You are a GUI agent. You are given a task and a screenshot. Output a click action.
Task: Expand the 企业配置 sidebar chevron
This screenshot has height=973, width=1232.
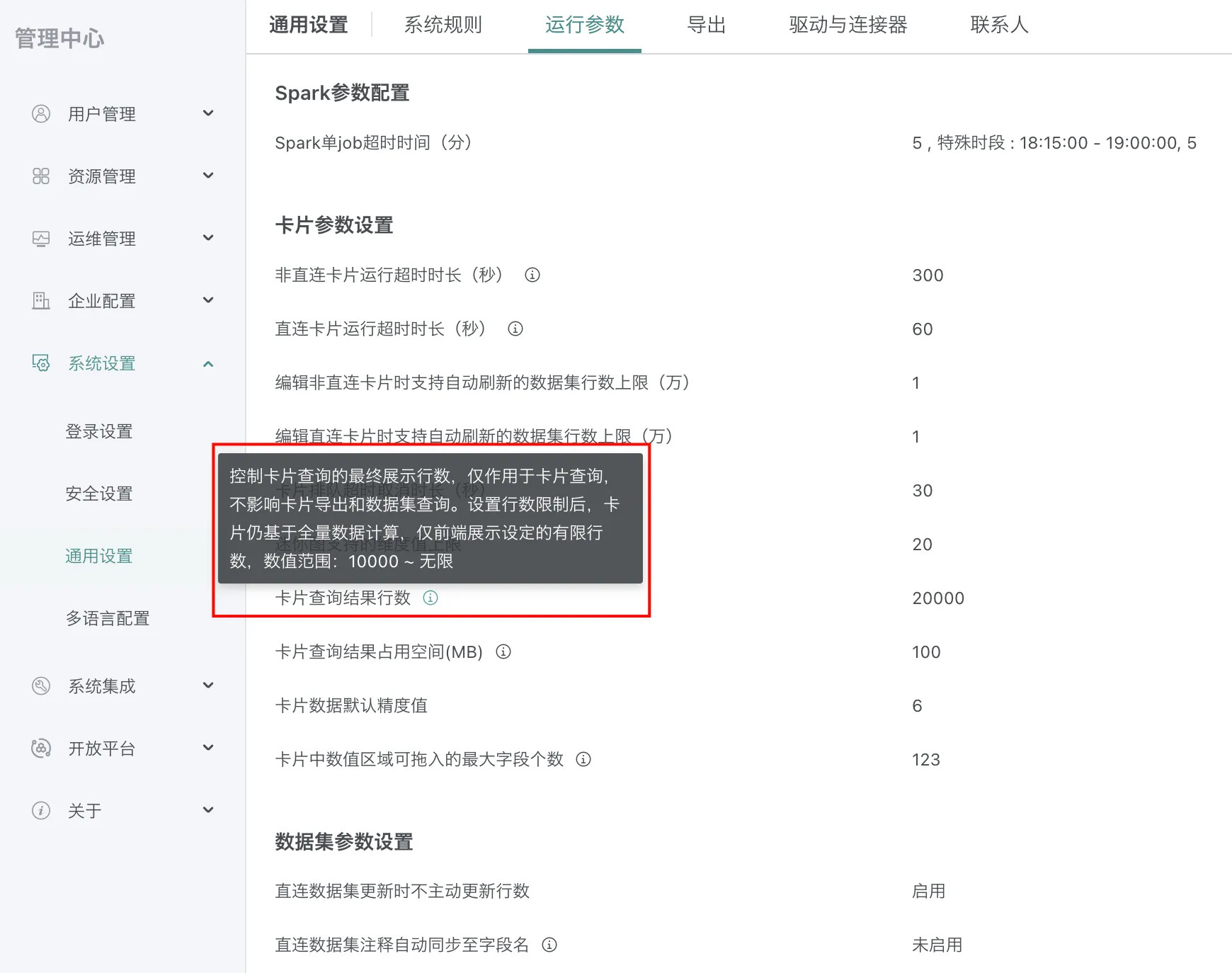pos(208,300)
